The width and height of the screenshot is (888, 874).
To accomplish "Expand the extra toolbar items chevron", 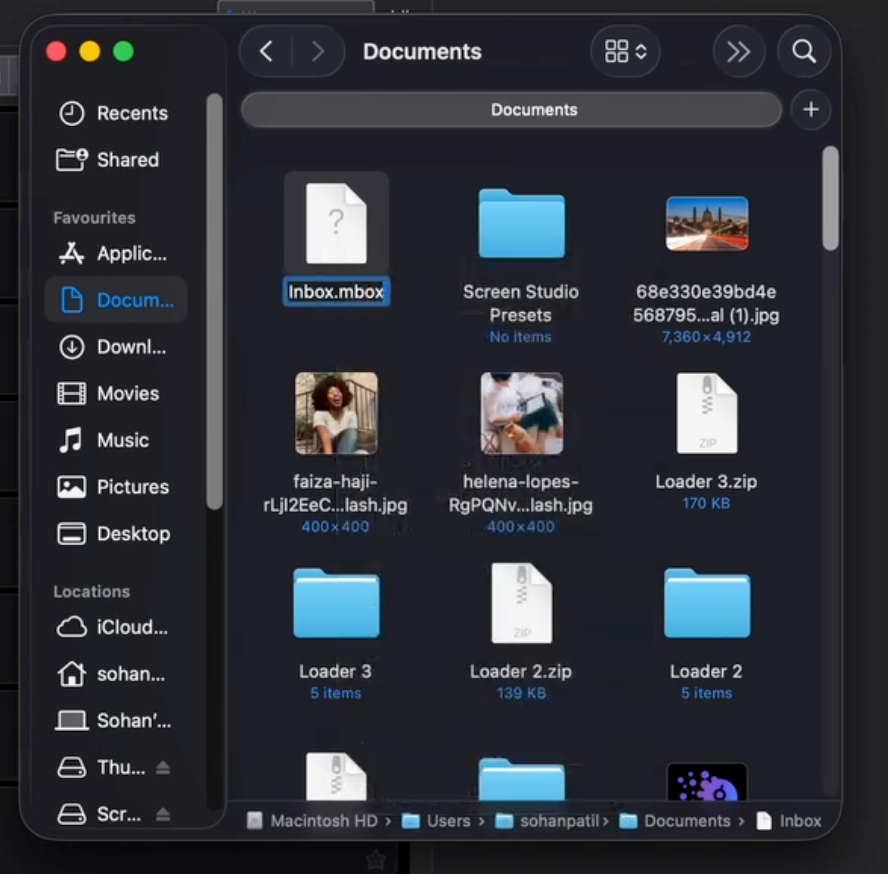I will pyautogui.click(x=739, y=51).
